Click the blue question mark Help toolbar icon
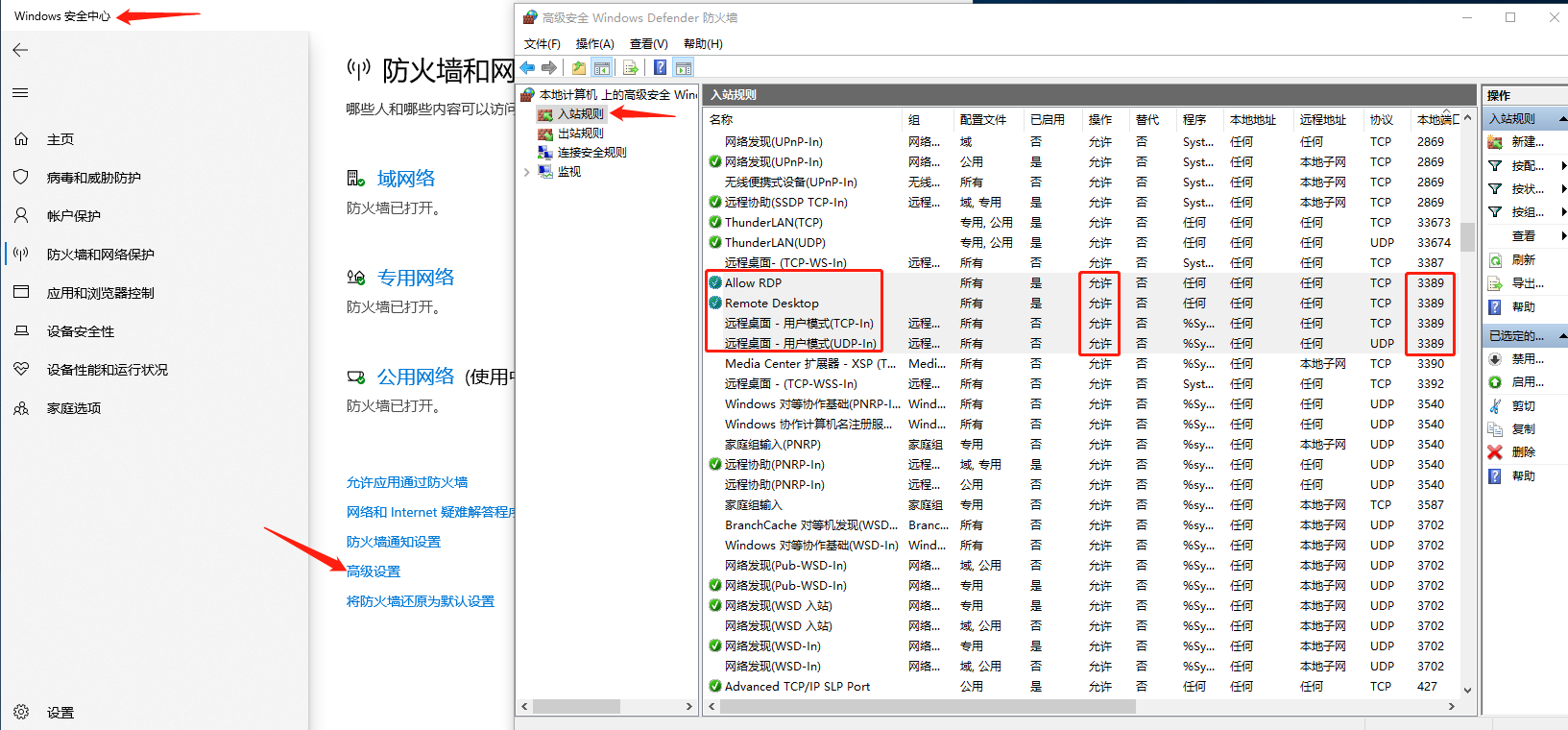The height and width of the screenshot is (730, 1568). point(661,67)
